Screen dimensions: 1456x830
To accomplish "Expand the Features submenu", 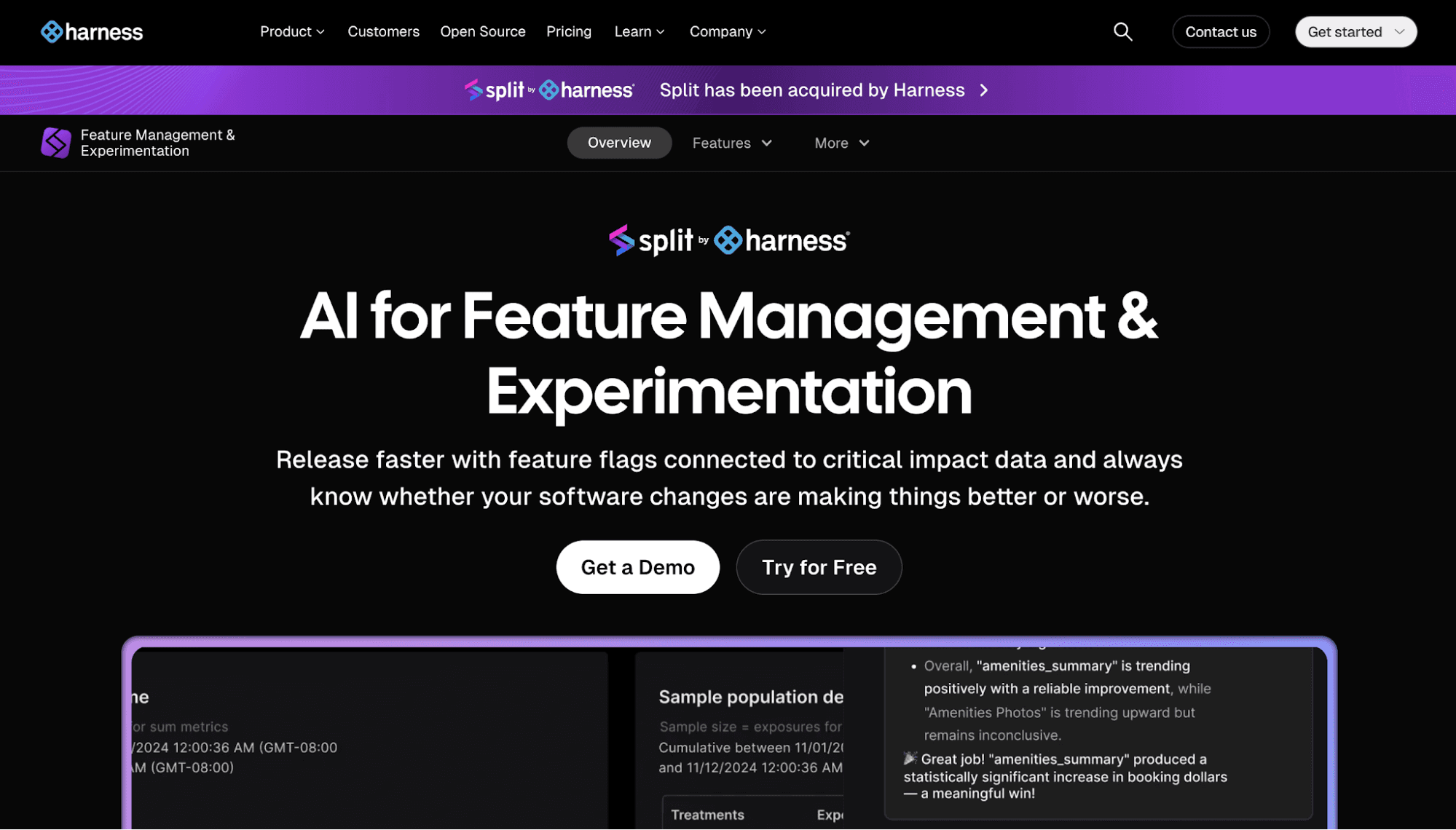I will click(x=732, y=143).
